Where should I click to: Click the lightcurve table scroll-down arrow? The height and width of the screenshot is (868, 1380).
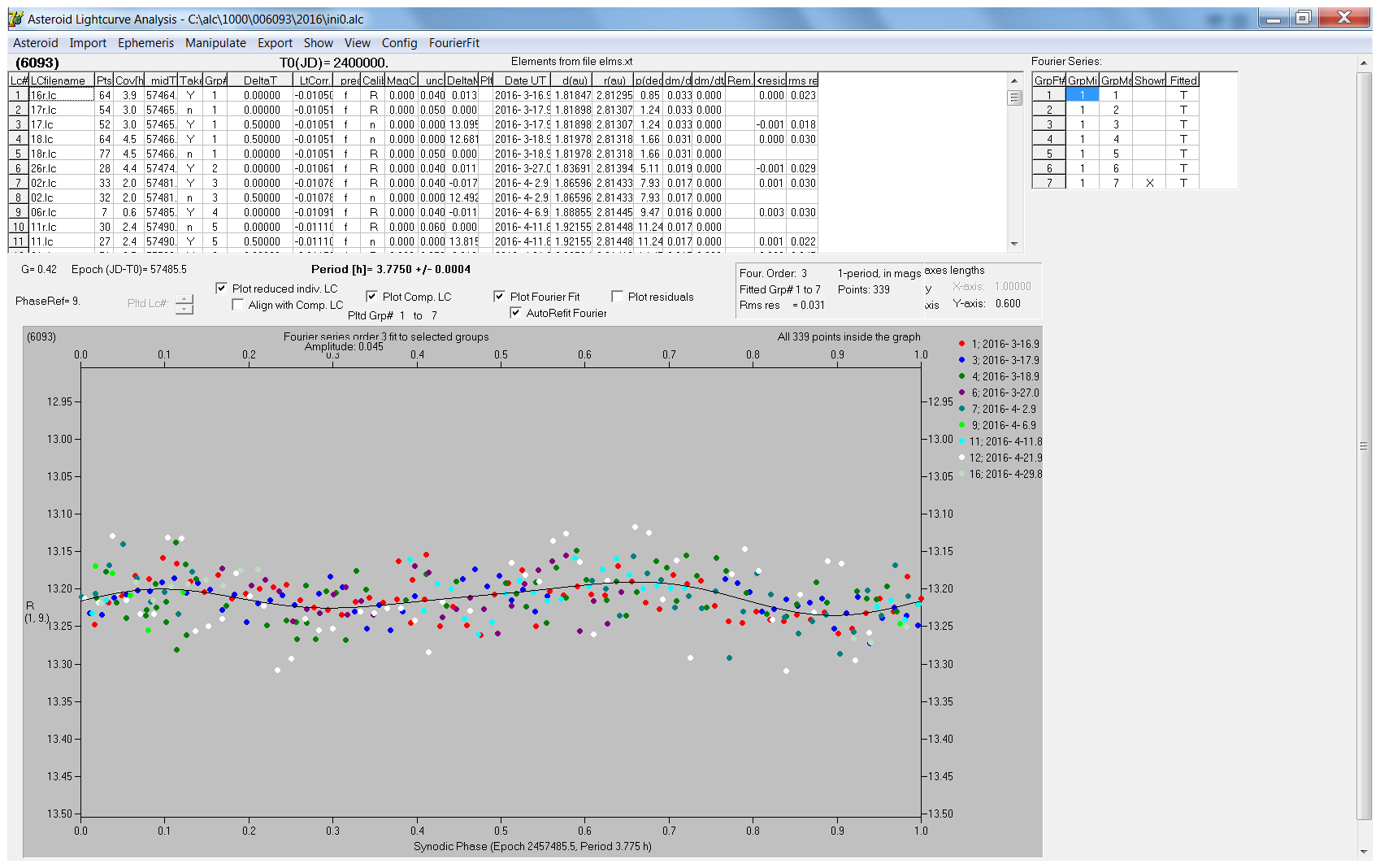click(x=1014, y=244)
